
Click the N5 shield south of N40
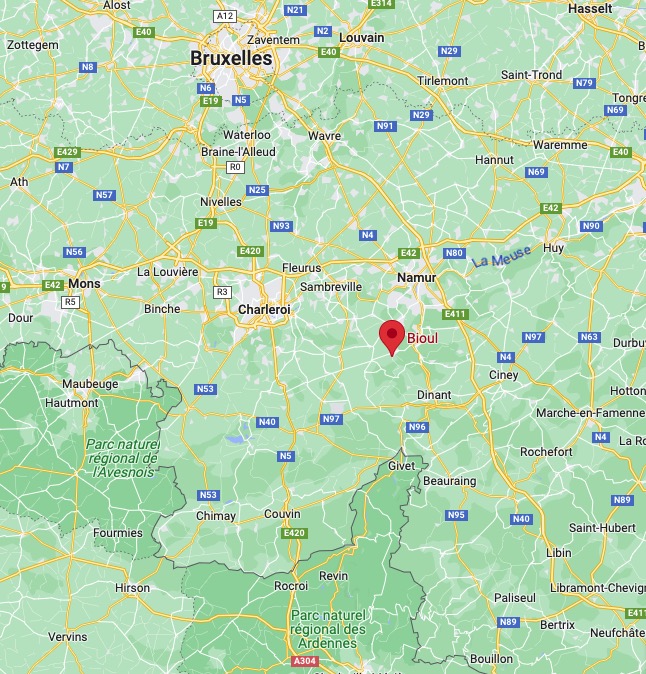point(285,456)
